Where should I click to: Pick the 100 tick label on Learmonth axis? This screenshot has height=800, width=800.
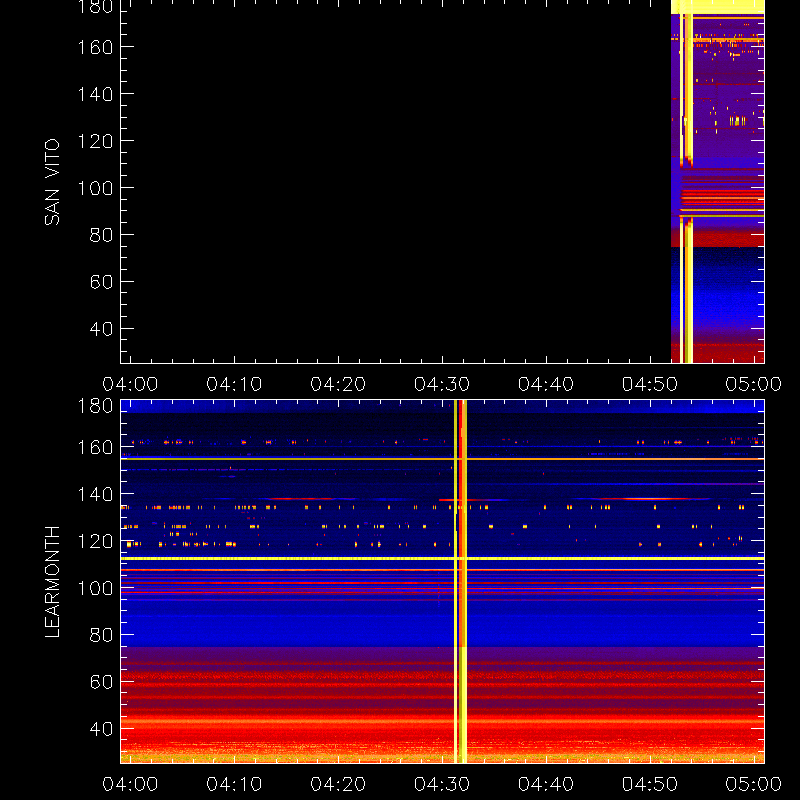click(x=95, y=588)
